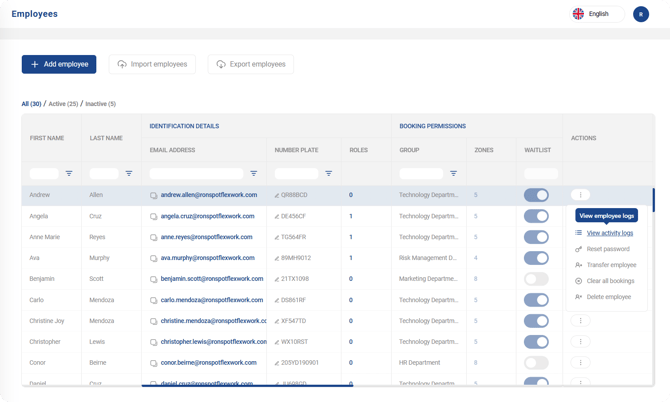Edit number plate TG564FR pencil icon
The width and height of the screenshot is (670, 402).
tap(277, 238)
